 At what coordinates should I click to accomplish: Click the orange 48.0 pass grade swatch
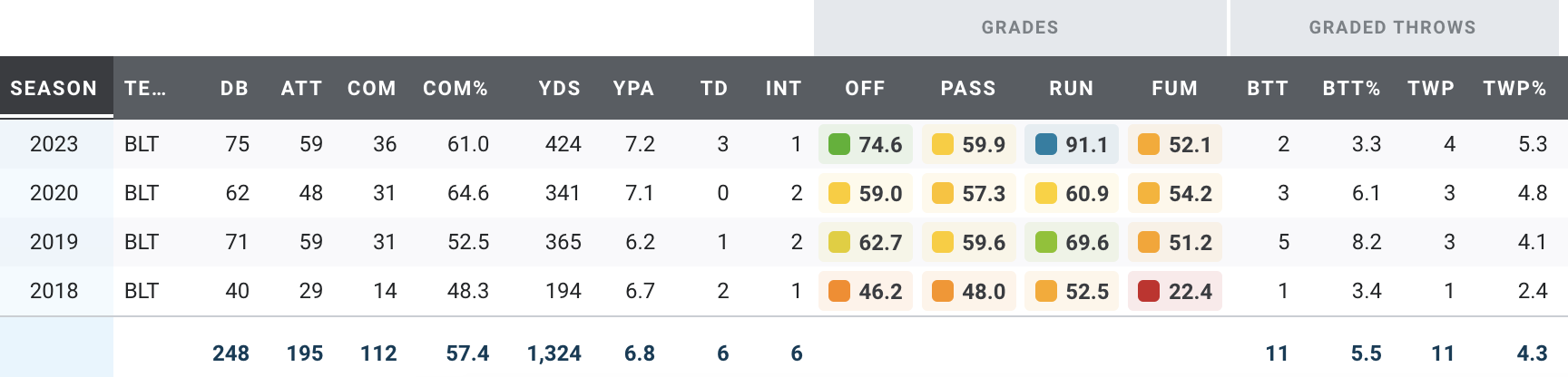(943, 291)
